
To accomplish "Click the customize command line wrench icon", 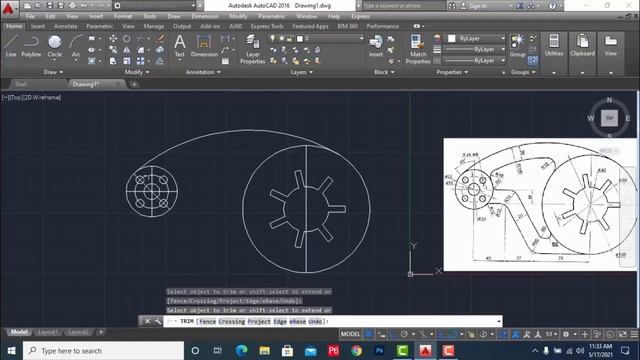I will click(157, 321).
